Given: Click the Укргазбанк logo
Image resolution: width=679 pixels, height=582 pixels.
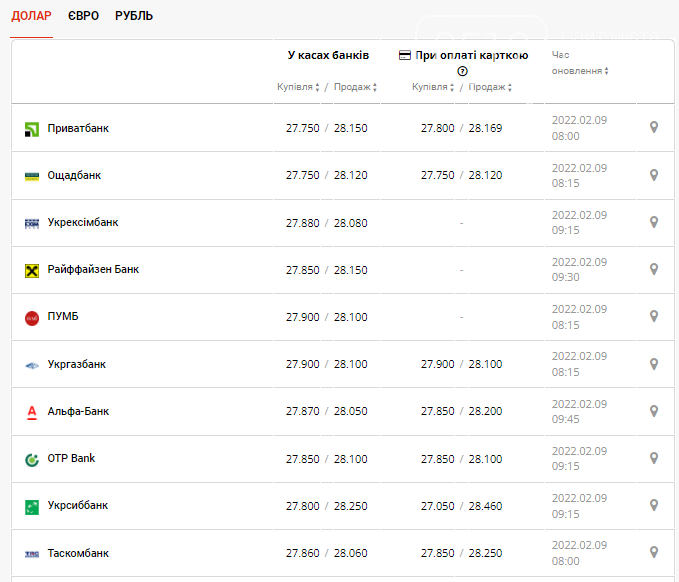Looking at the screenshot, I should click(32, 366).
